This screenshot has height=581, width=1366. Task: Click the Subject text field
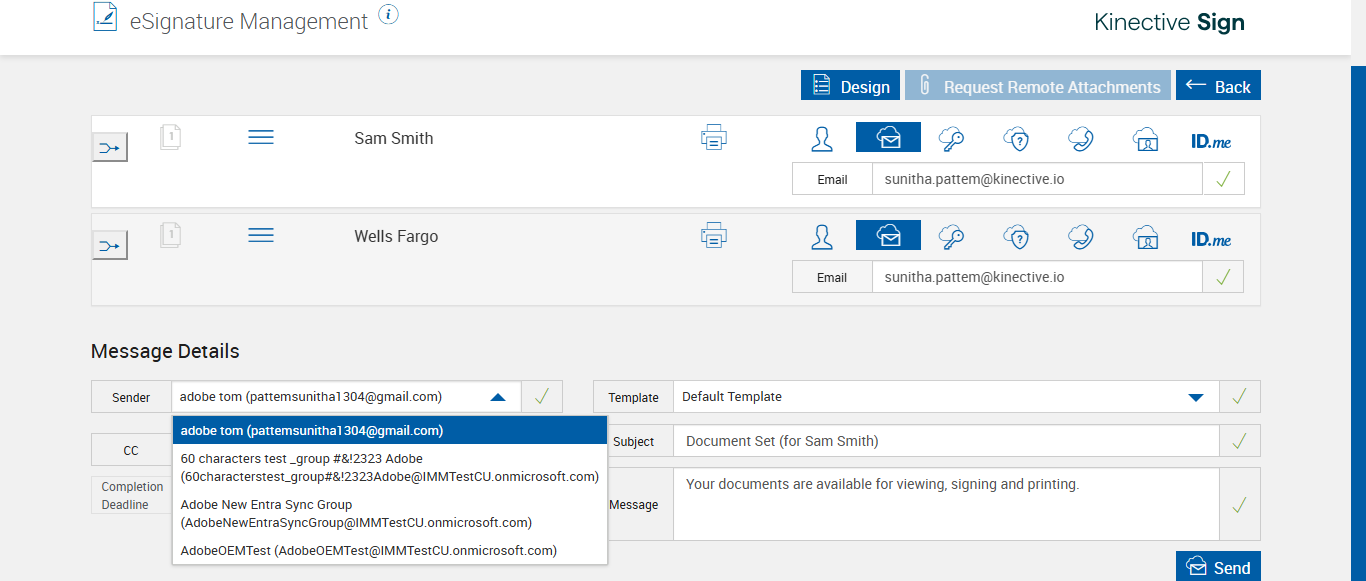point(945,441)
